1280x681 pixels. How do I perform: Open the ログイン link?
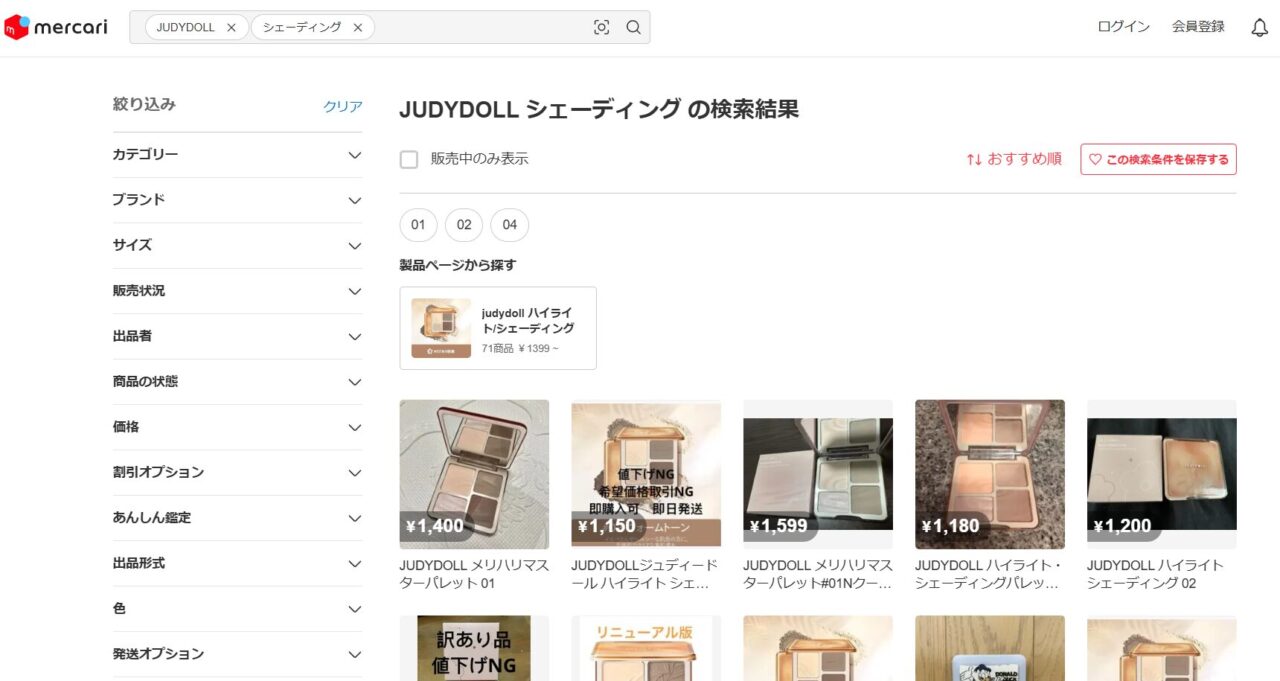(1124, 27)
